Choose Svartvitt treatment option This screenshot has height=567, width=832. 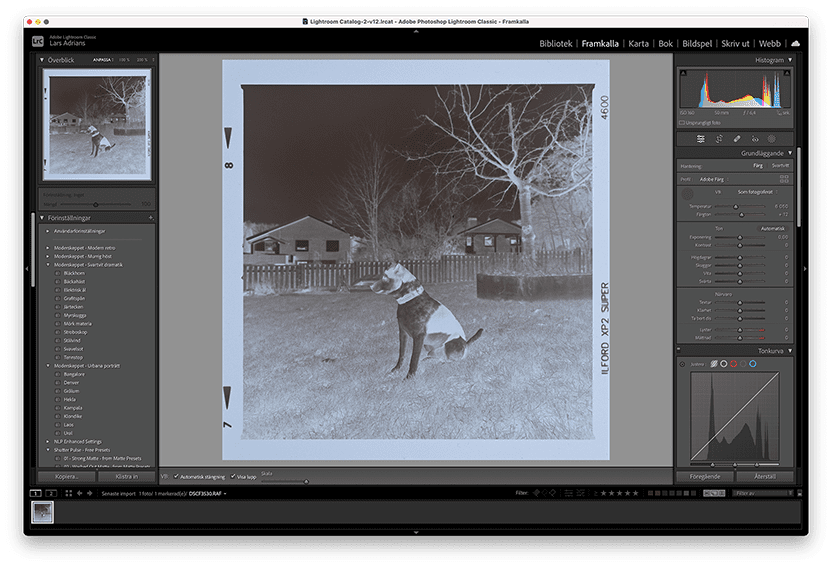780,166
